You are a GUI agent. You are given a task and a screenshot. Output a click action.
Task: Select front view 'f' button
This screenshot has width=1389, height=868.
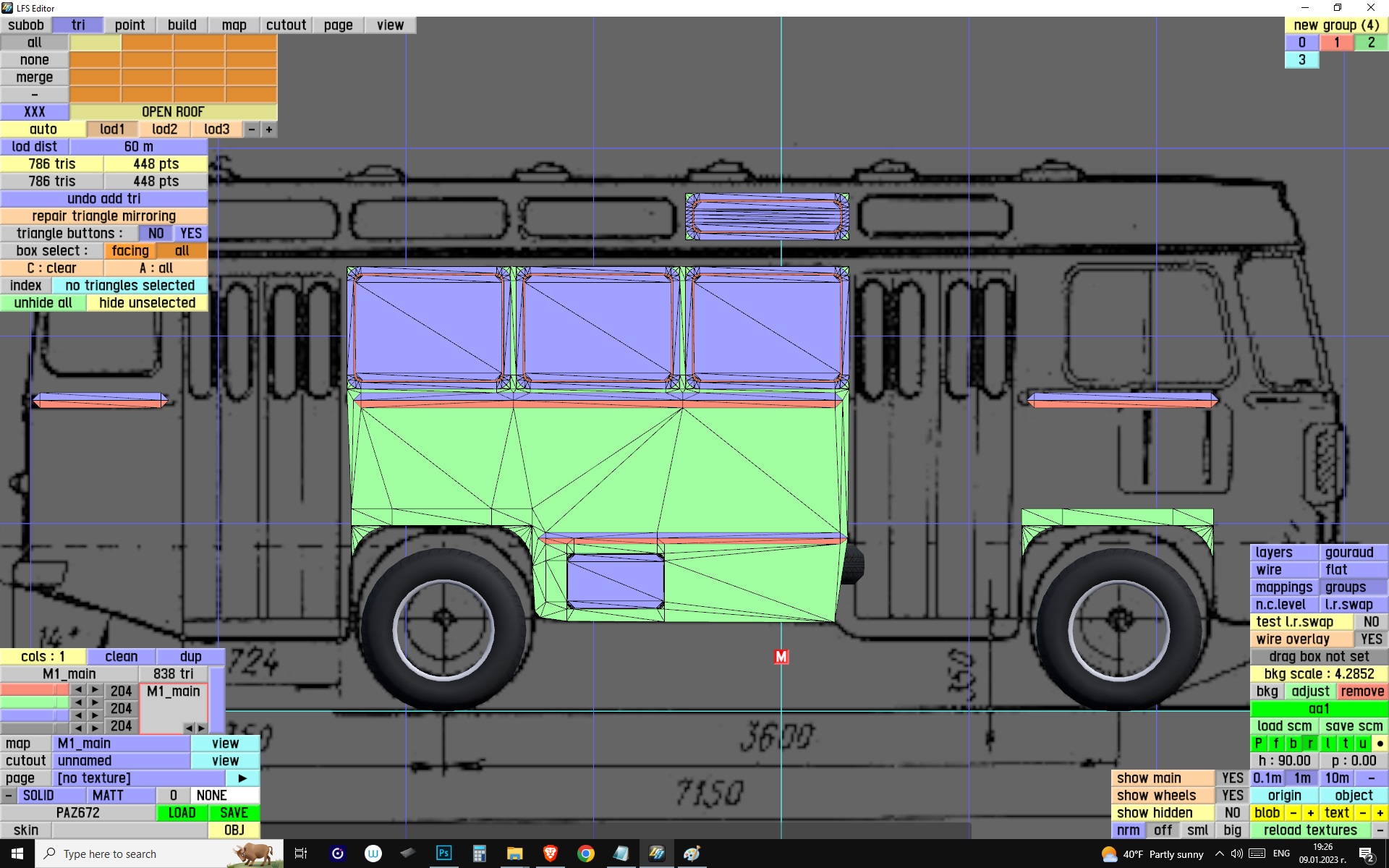click(1276, 744)
